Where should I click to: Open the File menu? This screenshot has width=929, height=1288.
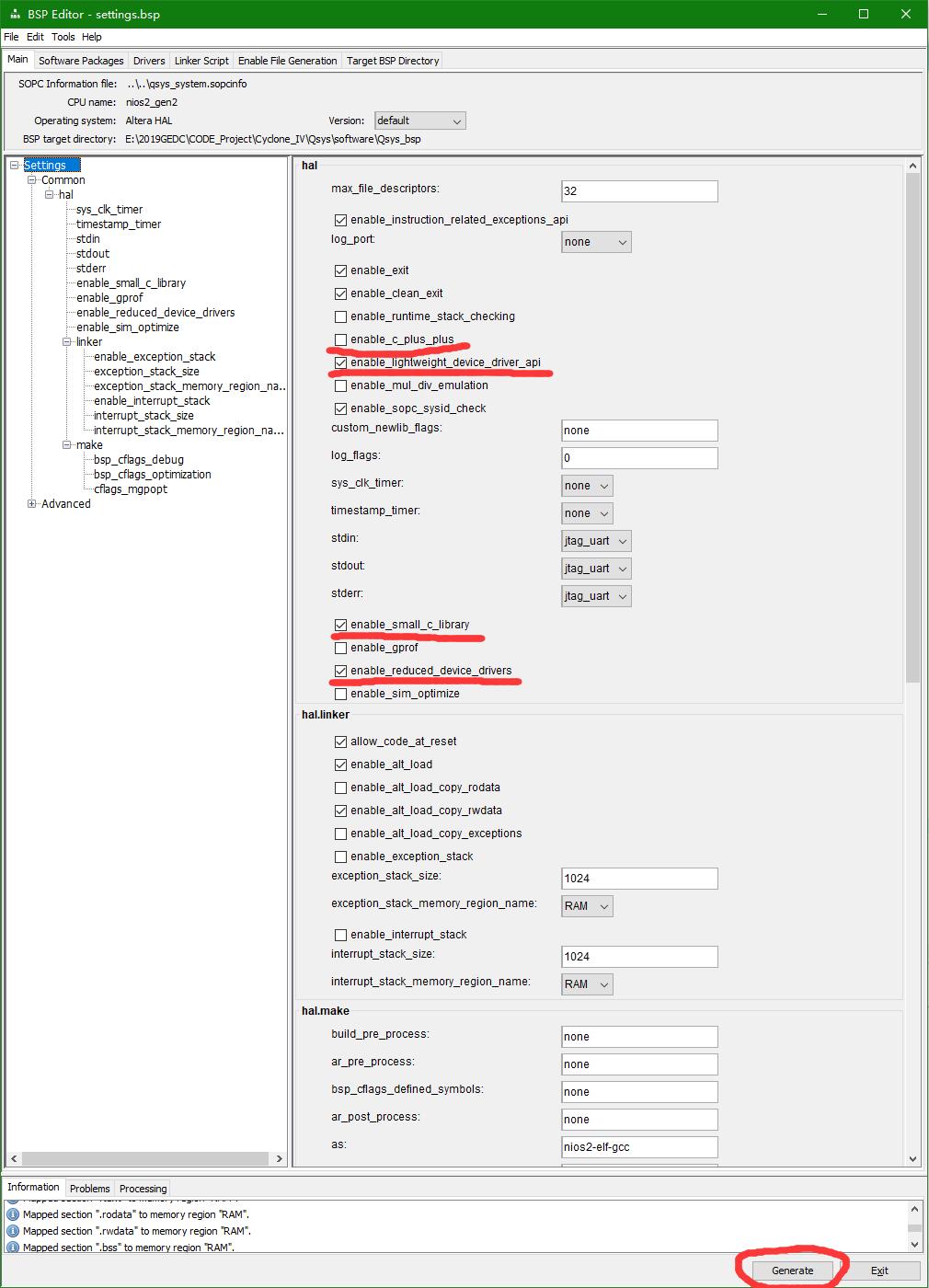(11, 37)
